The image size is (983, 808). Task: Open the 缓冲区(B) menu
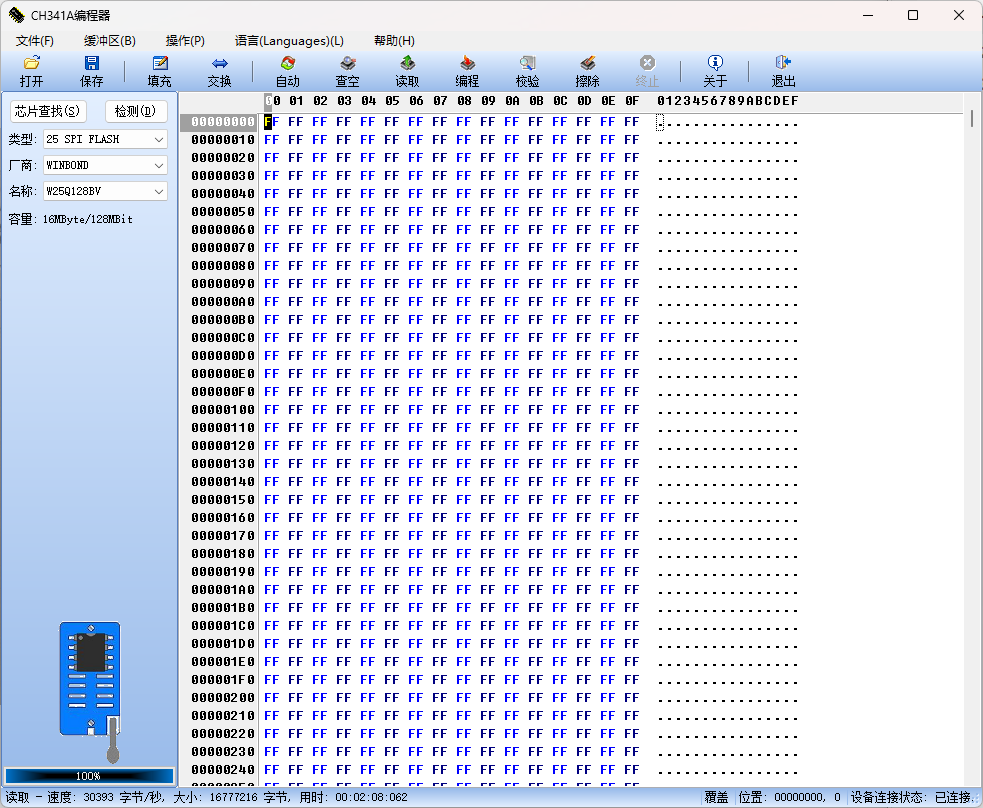(110, 41)
